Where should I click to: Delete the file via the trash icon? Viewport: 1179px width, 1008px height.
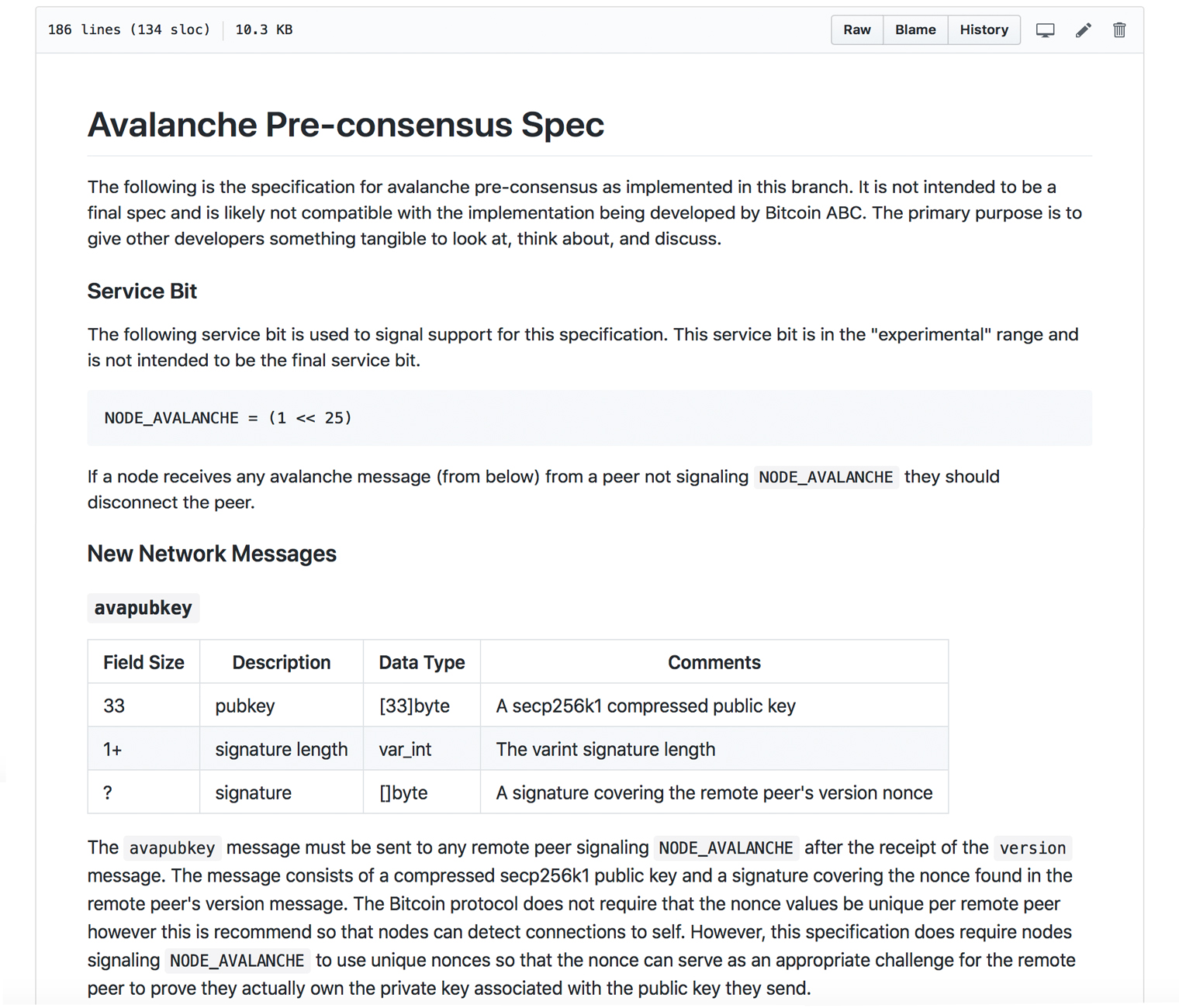(1119, 29)
